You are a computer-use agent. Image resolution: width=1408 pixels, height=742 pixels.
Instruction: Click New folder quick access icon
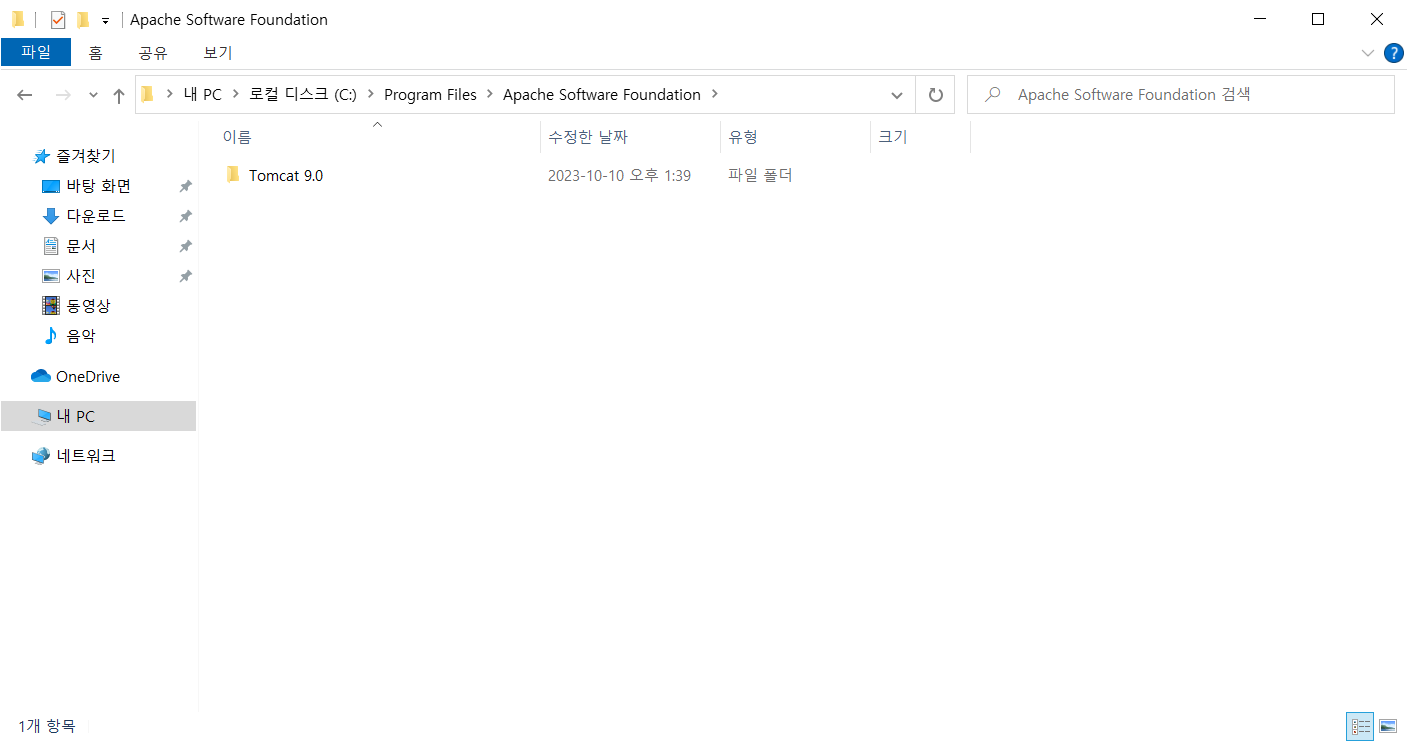[x=83, y=19]
